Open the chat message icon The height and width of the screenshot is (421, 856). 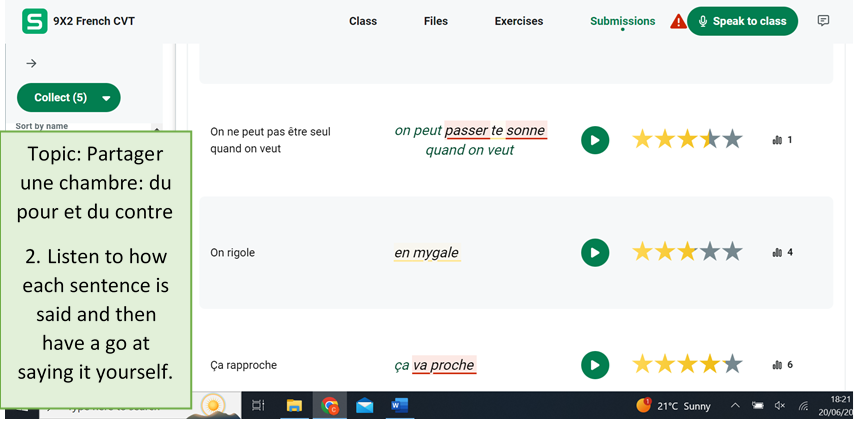823,21
